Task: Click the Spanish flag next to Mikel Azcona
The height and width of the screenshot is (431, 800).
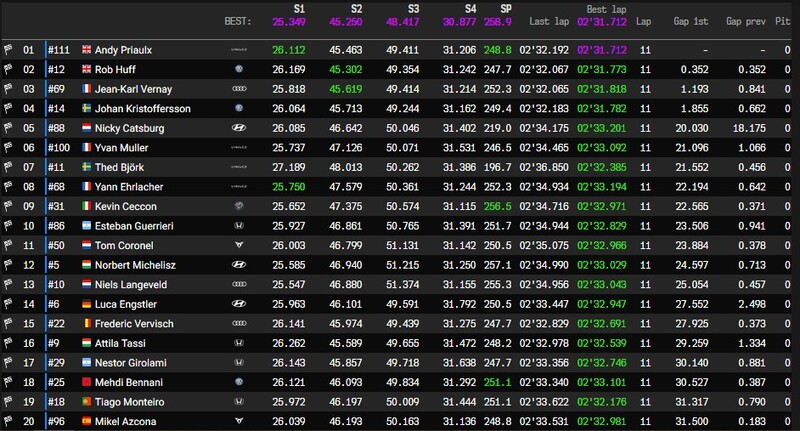Action: [x=87, y=421]
